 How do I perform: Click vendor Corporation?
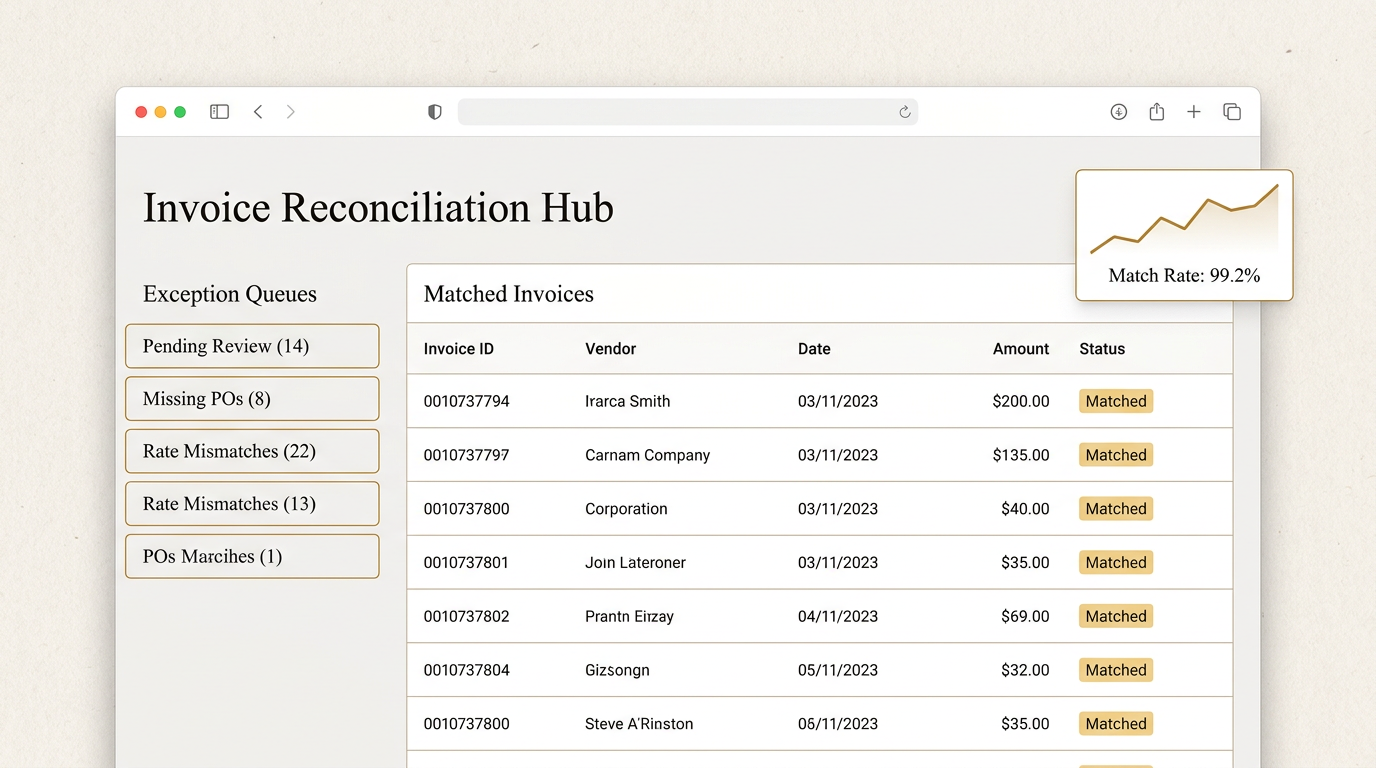(x=626, y=509)
